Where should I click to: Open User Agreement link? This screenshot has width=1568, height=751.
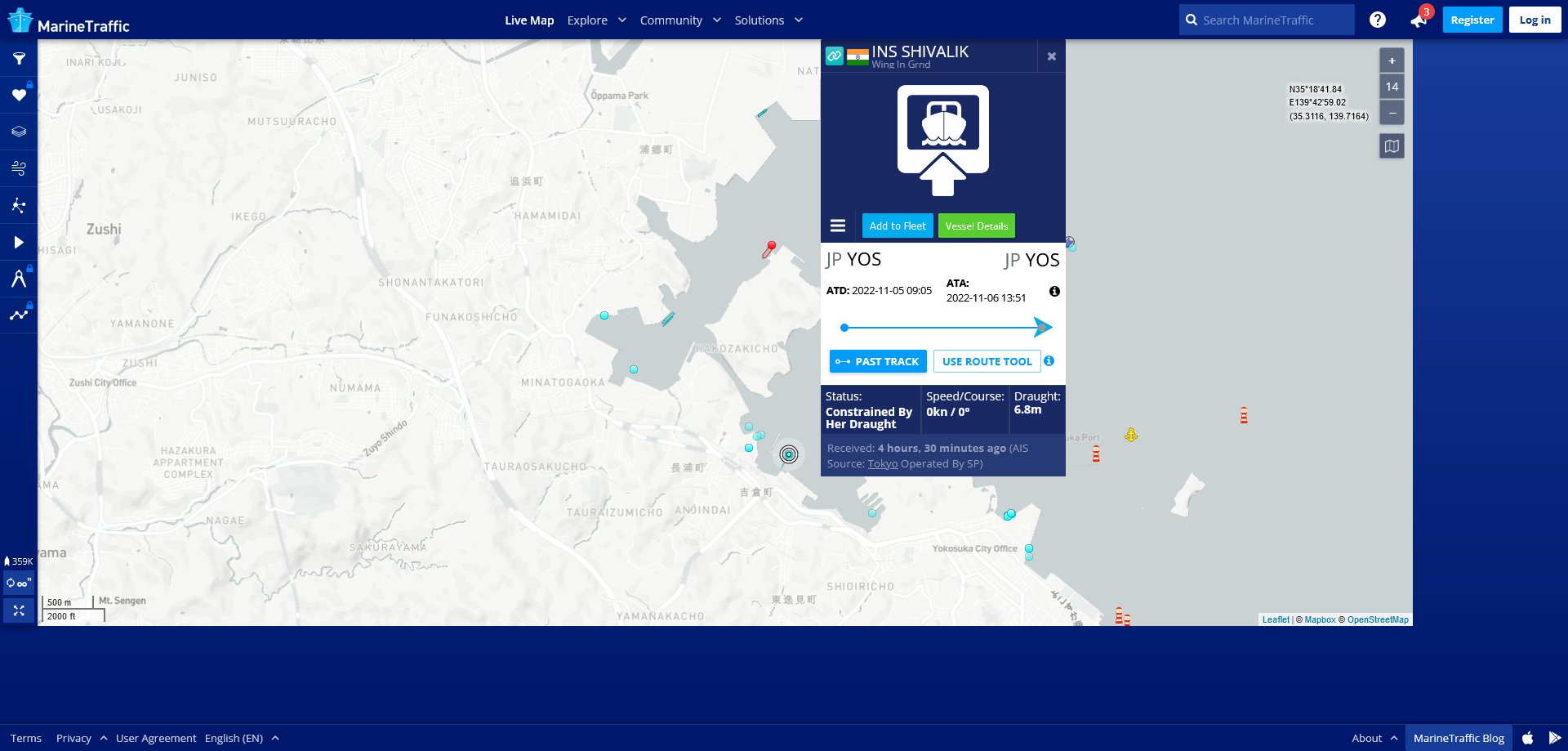pyautogui.click(x=156, y=738)
